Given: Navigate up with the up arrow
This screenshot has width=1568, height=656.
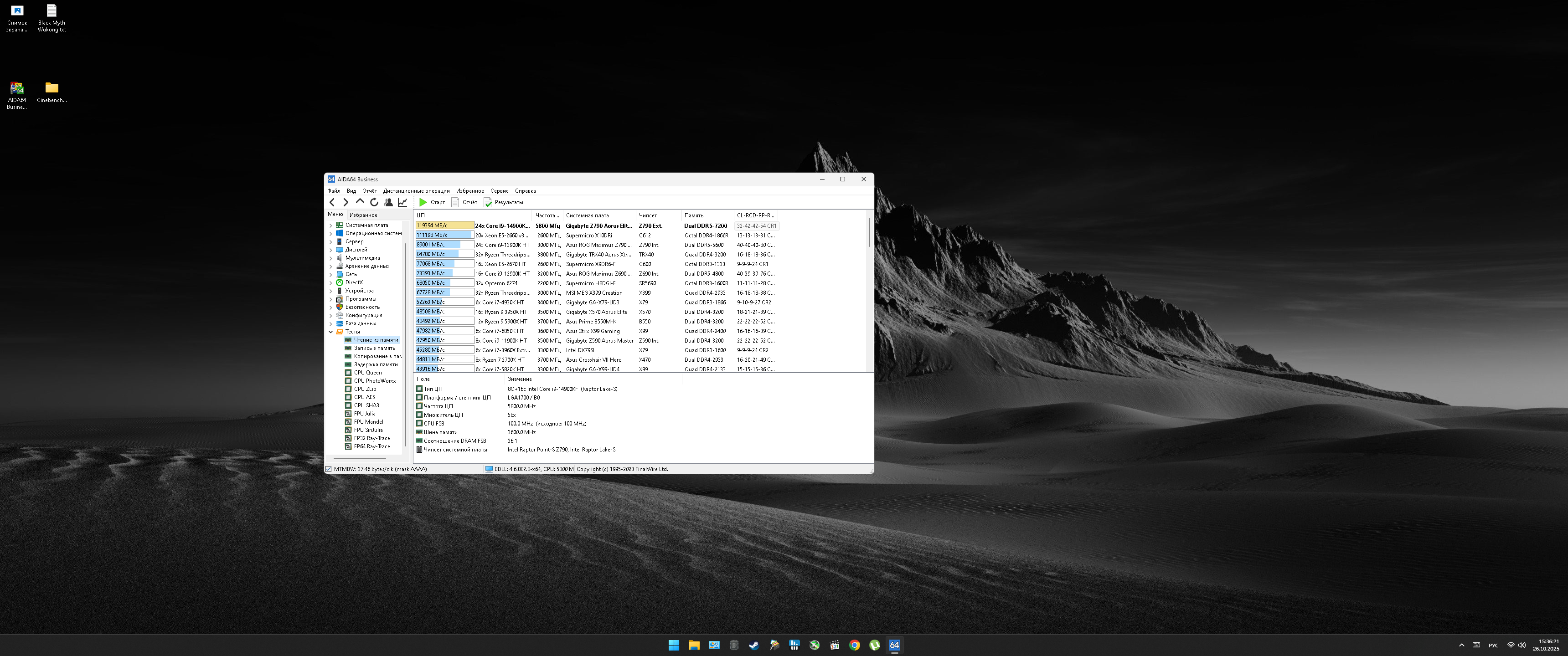Looking at the screenshot, I should [x=360, y=201].
